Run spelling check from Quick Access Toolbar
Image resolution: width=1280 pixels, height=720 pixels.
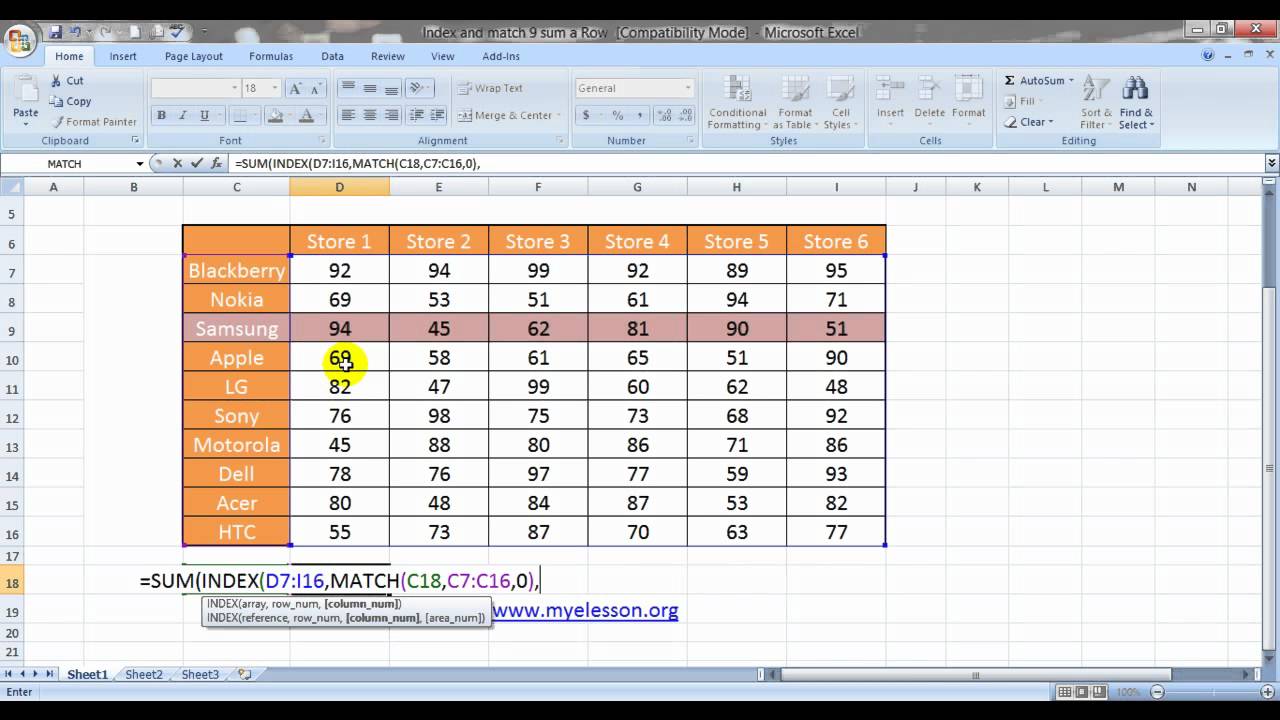pos(178,33)
